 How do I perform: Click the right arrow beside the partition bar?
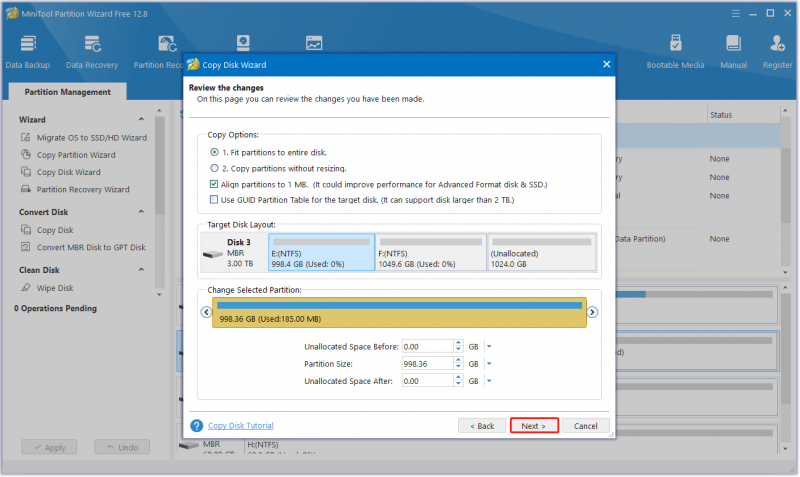click(592, 312)
